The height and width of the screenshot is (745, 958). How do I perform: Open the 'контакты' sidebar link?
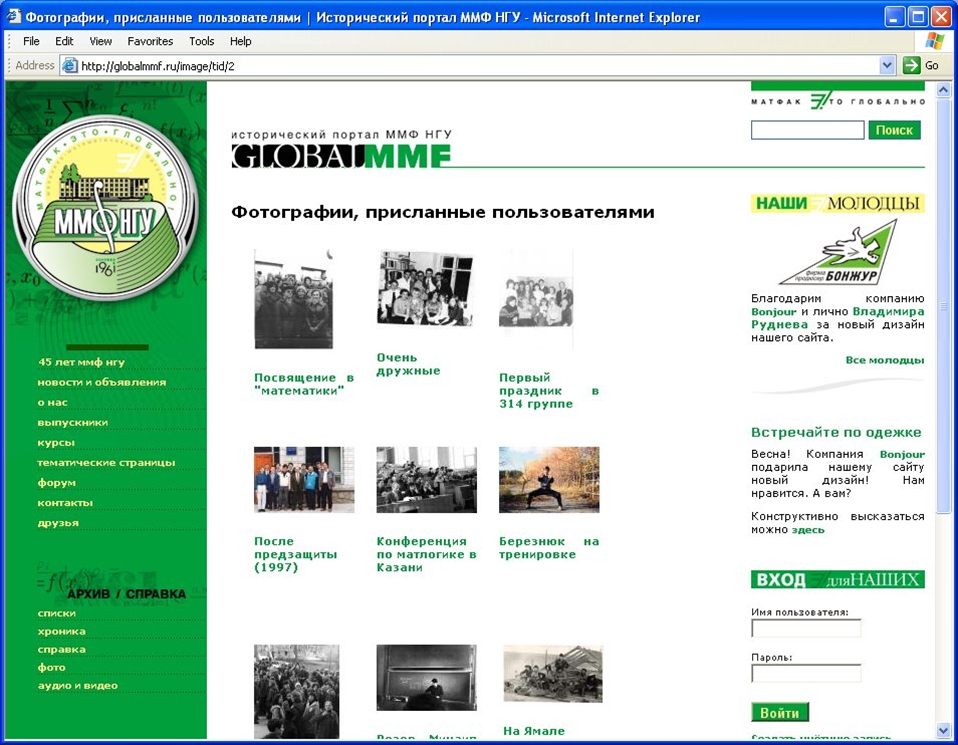tap(65, 503)
